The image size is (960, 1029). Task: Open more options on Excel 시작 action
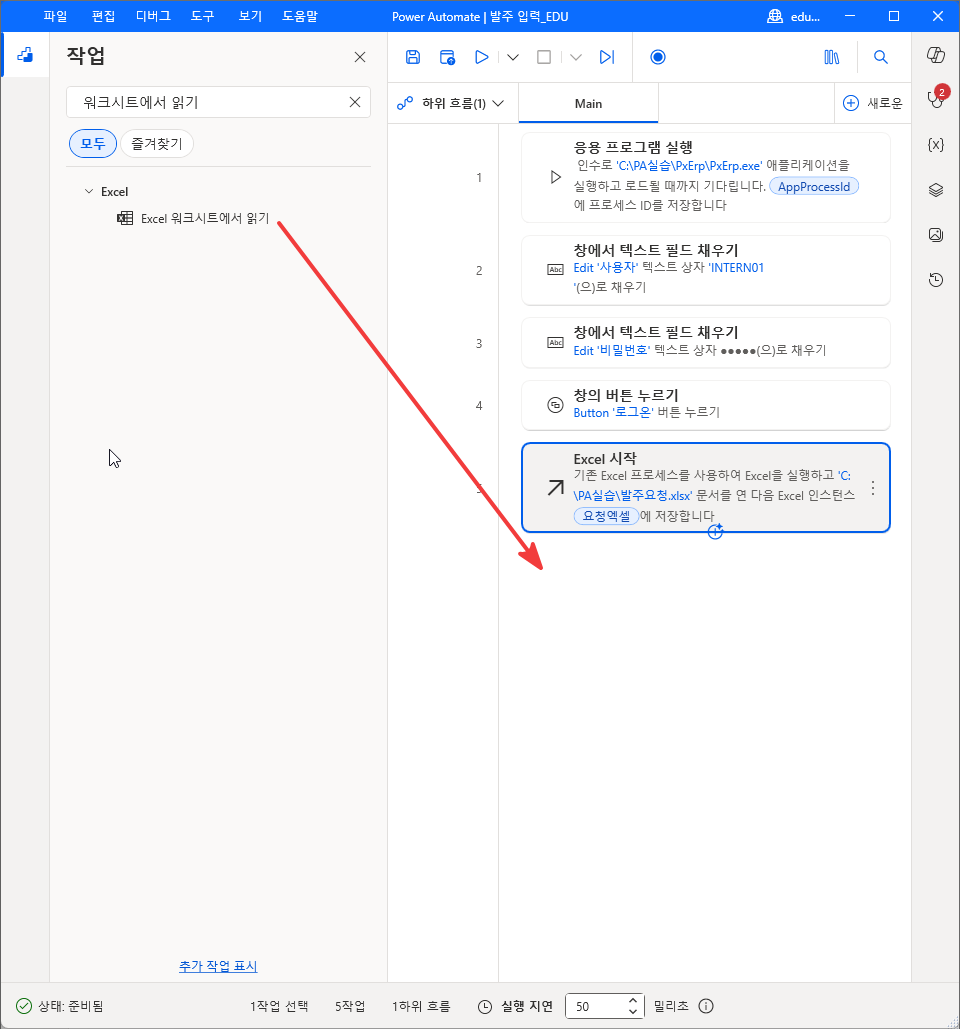pyautogui.click(x=873, y=488)
